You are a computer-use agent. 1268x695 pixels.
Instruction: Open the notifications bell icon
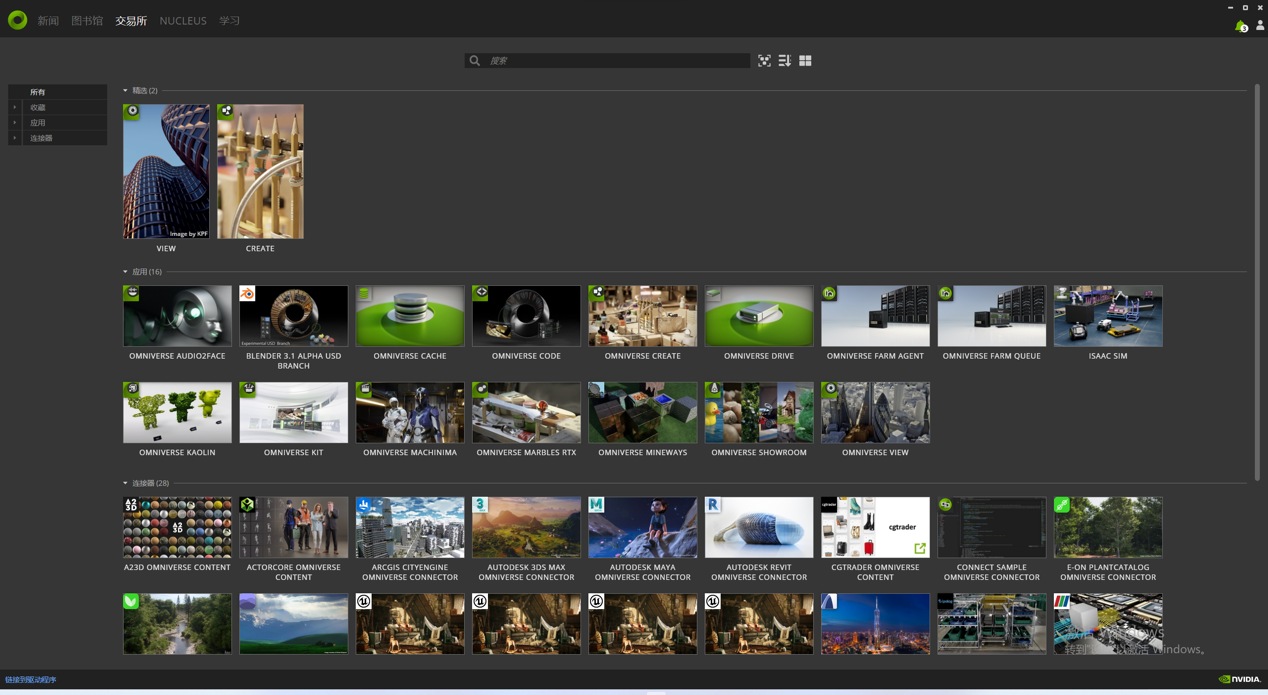coord(1240,26)
